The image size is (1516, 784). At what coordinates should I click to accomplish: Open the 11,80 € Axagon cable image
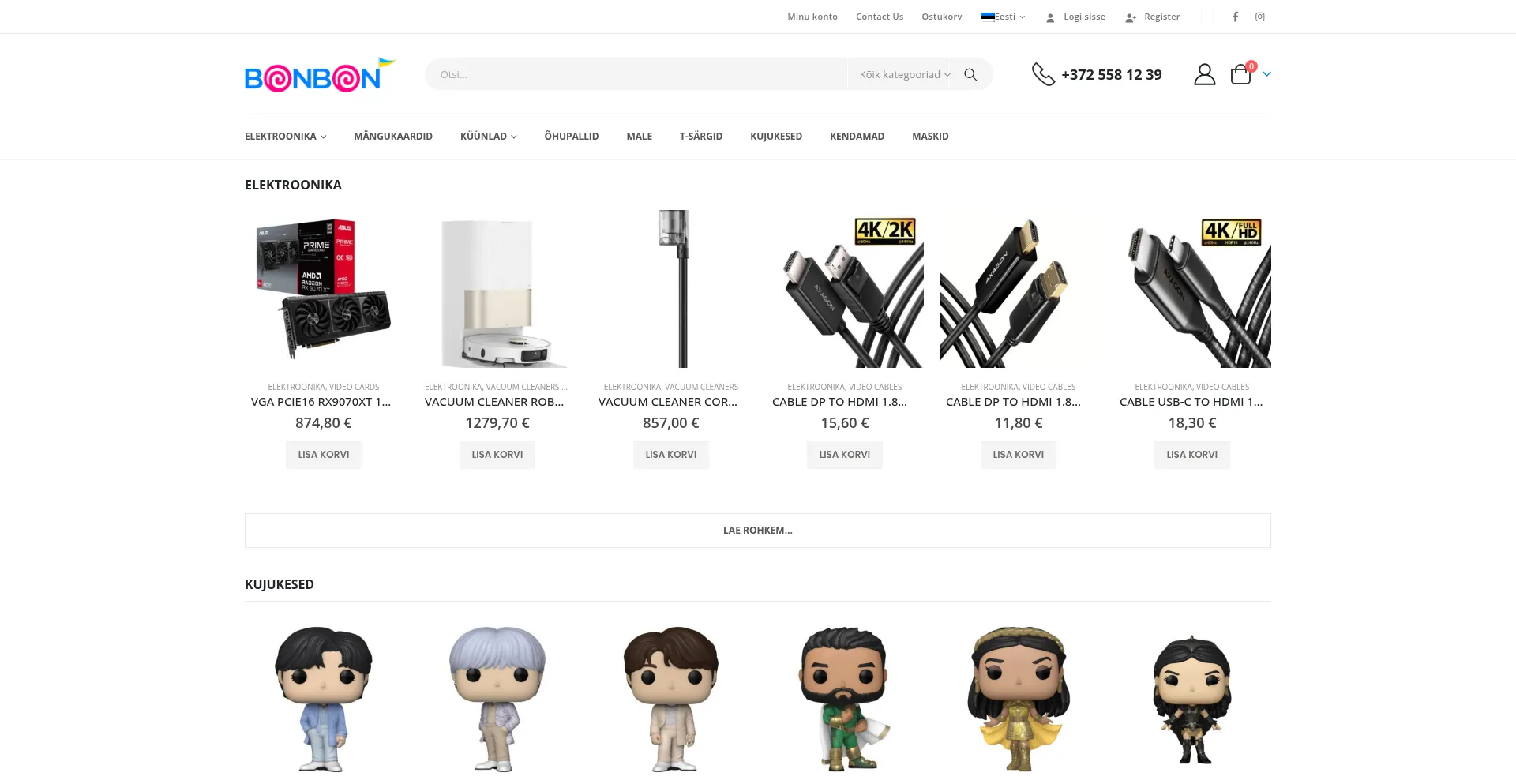coord(1019,289)
